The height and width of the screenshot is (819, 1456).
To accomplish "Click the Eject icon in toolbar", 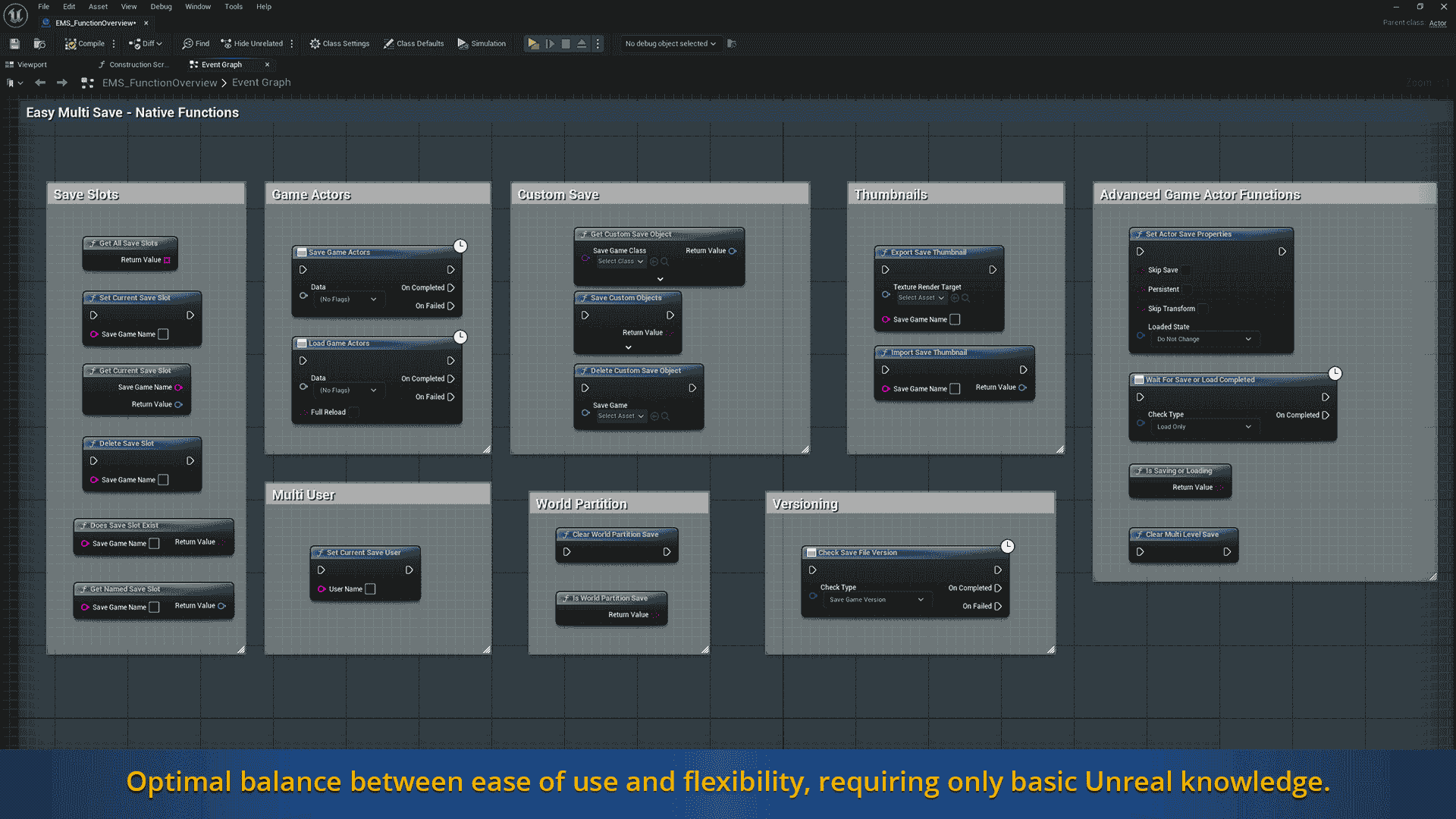I will [582, 44].
